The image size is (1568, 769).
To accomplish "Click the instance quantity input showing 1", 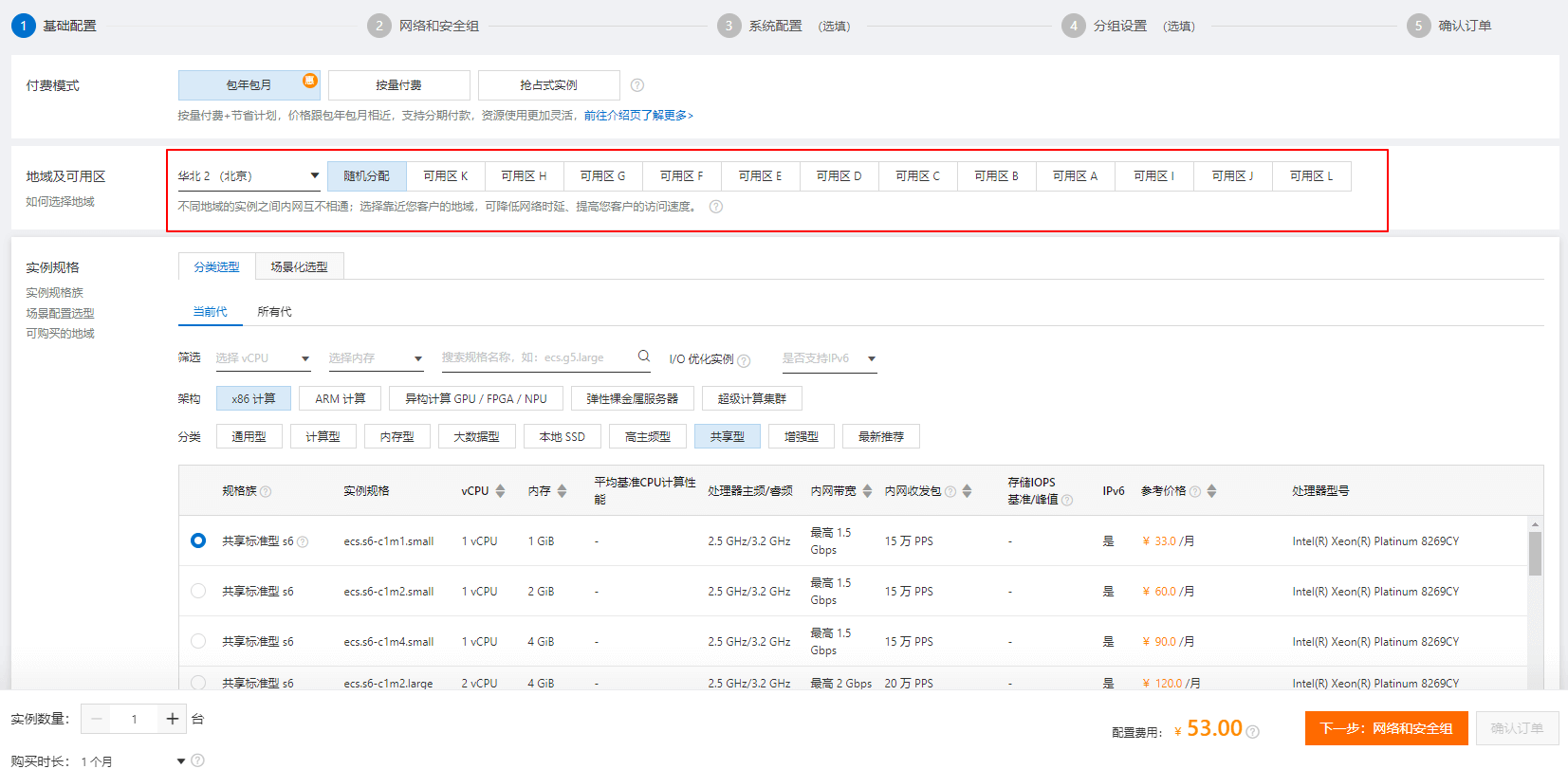I will (134, 719).
